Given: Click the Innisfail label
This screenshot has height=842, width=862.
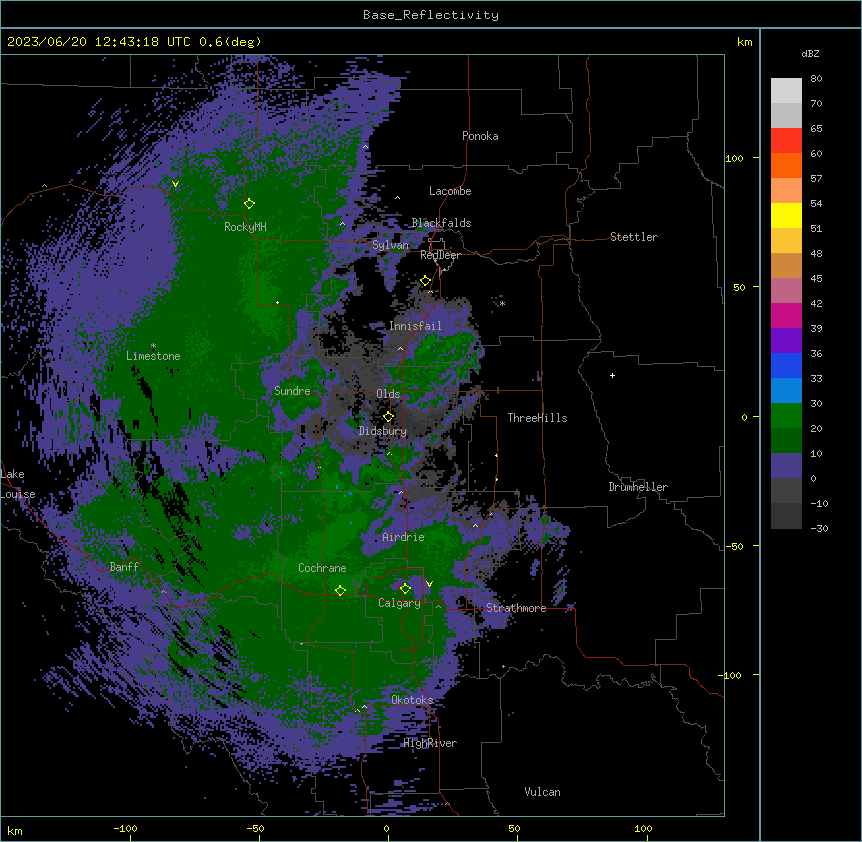Looking at the screenshot, I should tap(416, 326).
